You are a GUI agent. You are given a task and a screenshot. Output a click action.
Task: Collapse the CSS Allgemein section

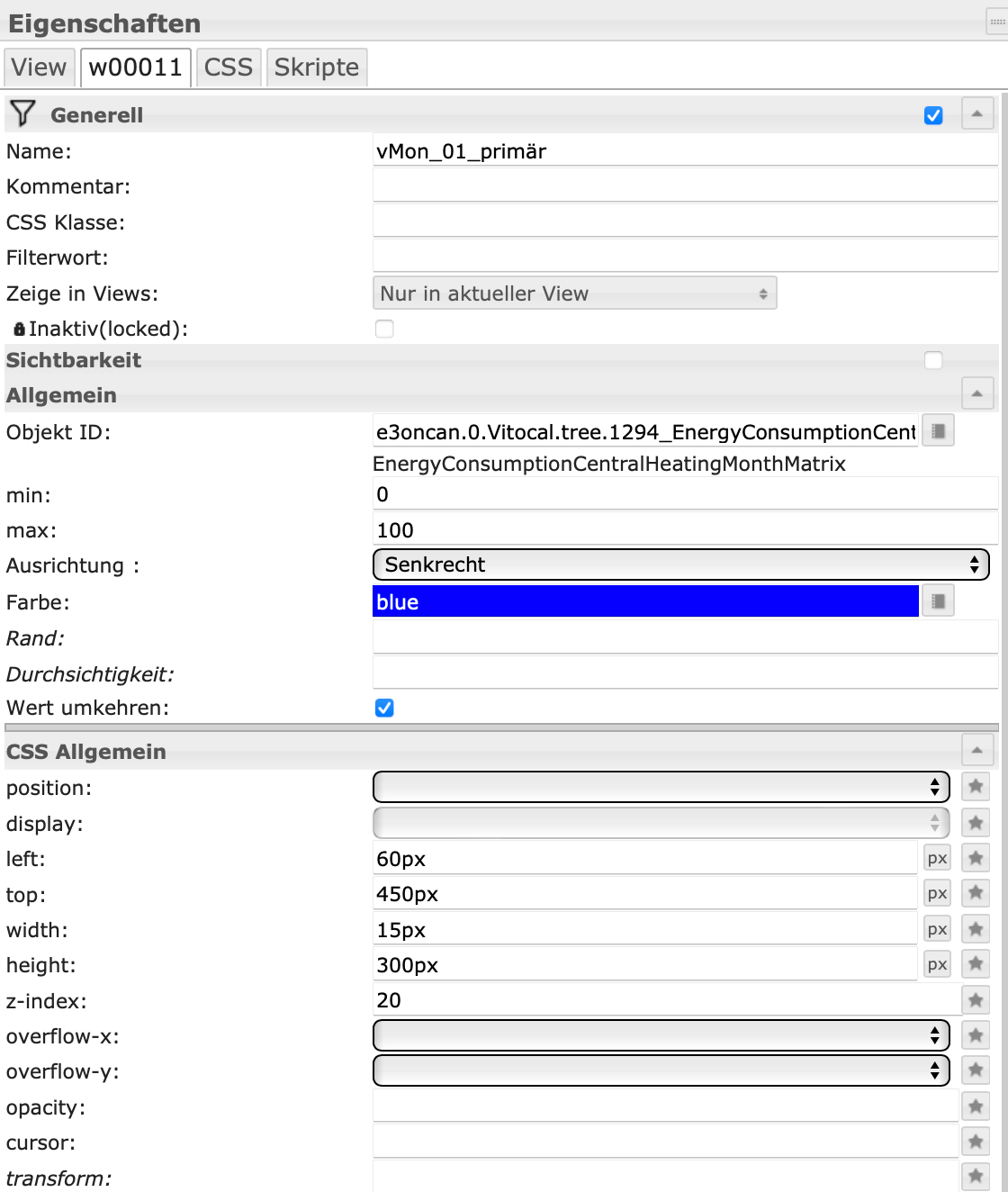point(977,750)
